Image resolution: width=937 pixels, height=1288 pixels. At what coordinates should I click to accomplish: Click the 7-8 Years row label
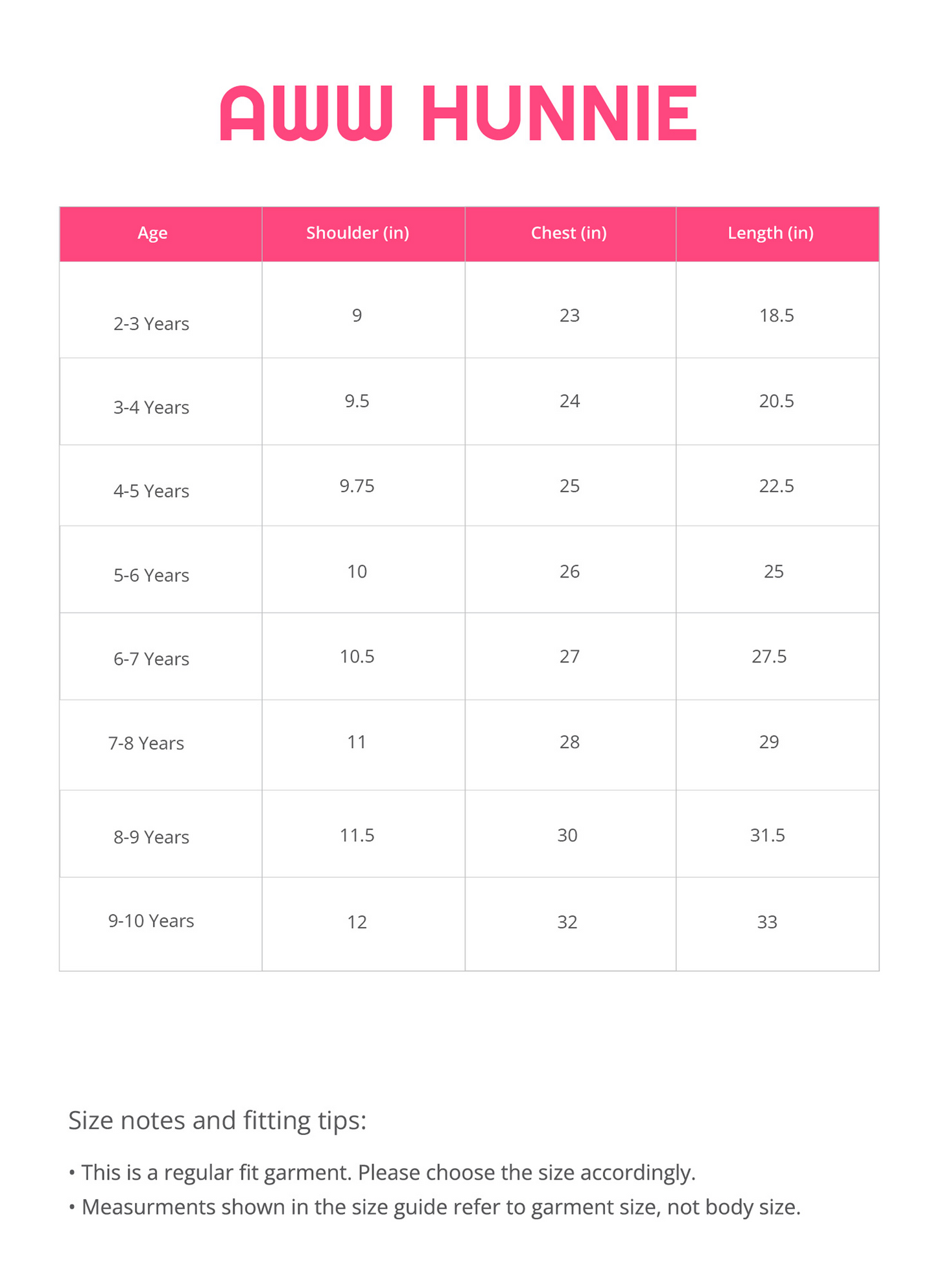point(146,743)
